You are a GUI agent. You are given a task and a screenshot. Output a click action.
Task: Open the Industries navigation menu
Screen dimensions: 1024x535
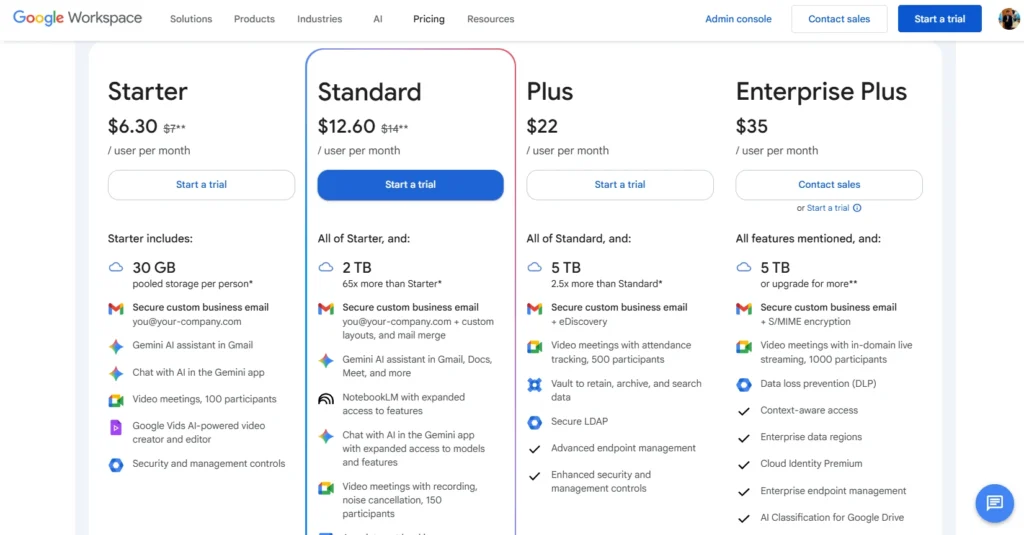click(320, 19)
